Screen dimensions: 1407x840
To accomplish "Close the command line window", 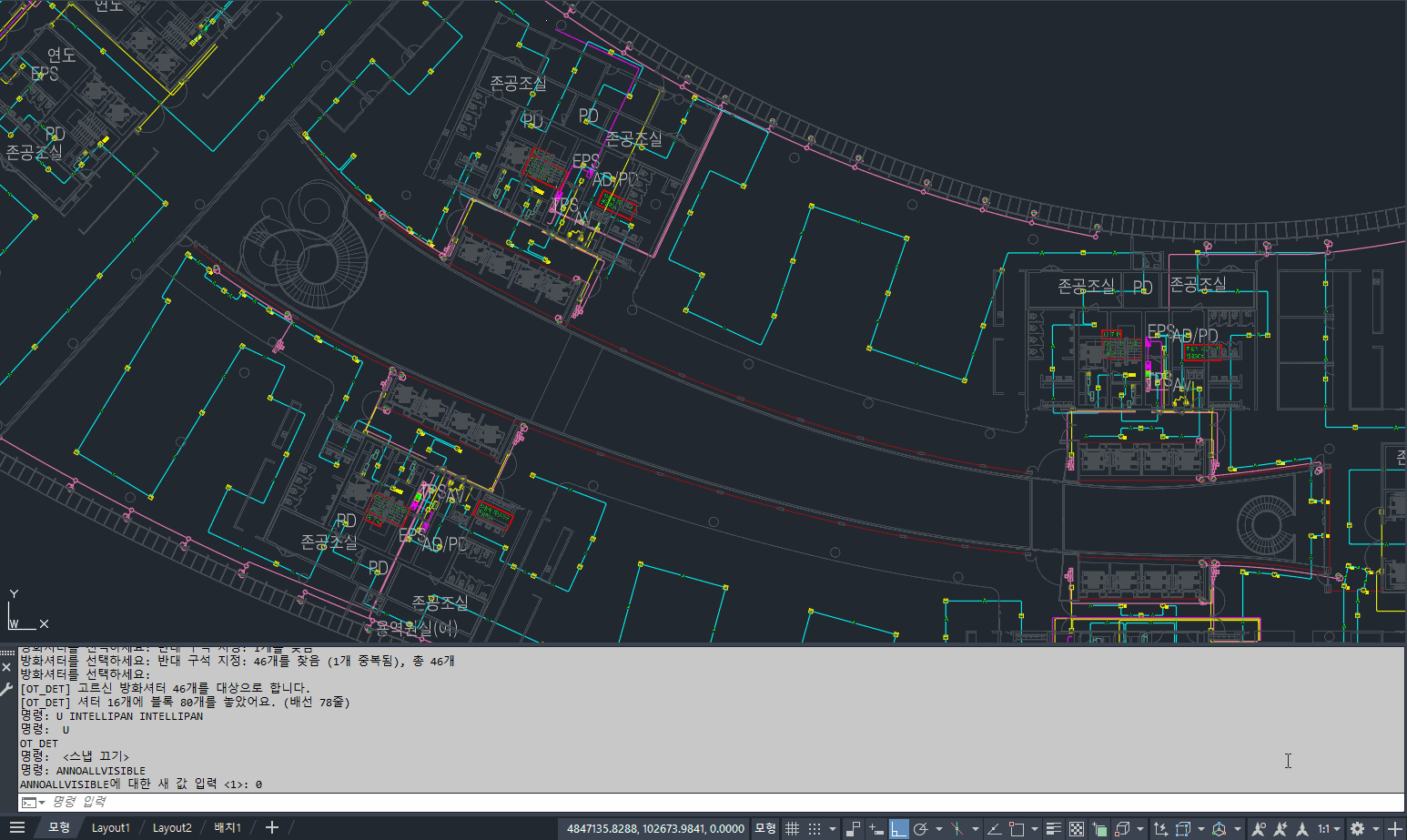I will point(6,667).
